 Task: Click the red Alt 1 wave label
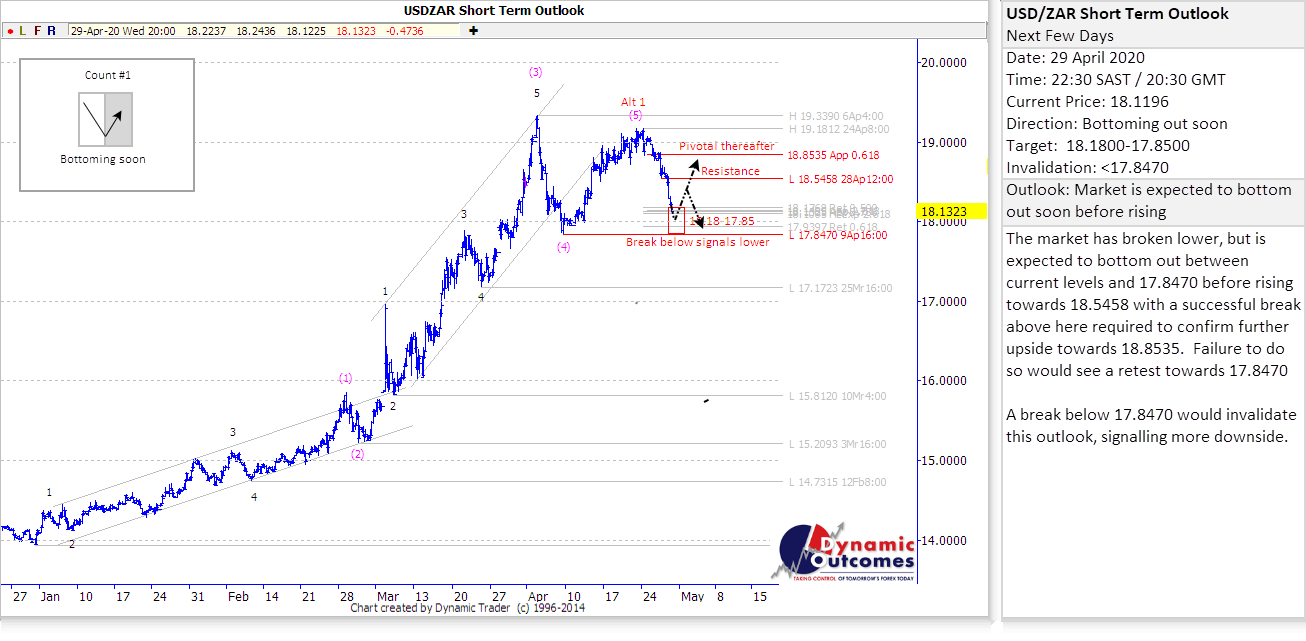(x=633, y=102)
